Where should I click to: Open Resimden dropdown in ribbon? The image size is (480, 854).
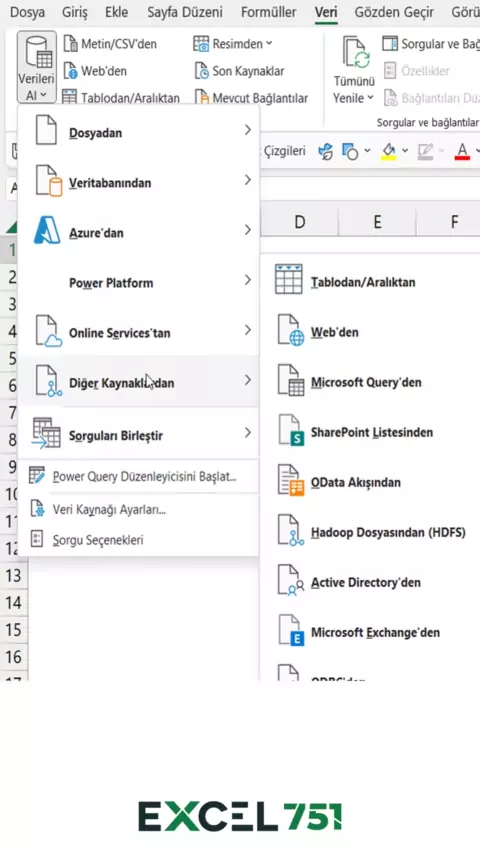click(233, 44)
